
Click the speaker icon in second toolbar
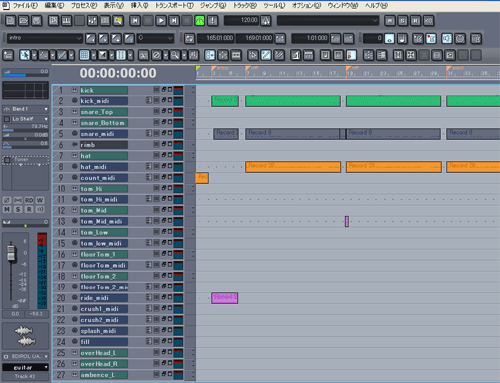click(447, 39)
